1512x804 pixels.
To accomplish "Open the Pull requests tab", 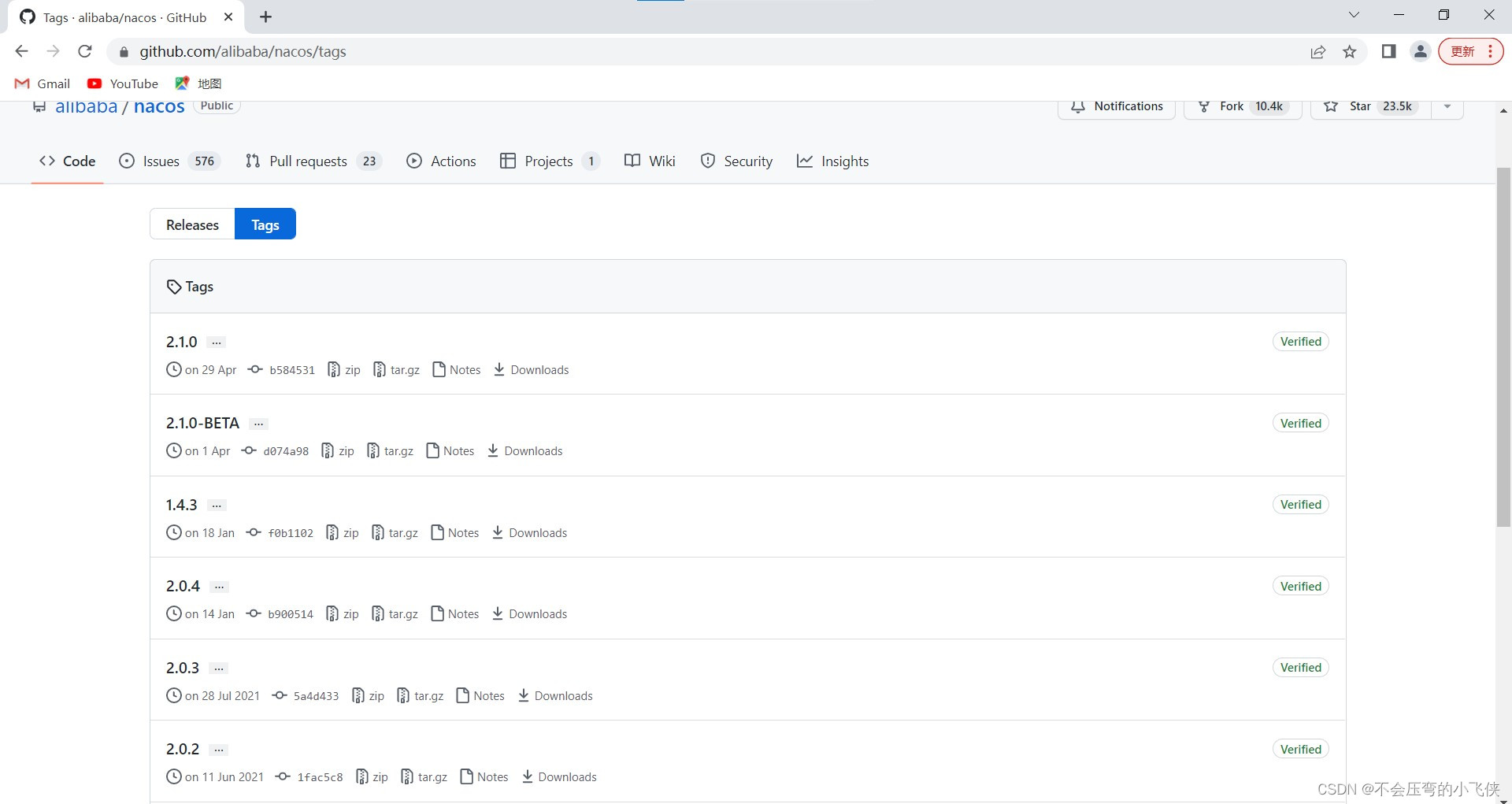I will point(313,161).
